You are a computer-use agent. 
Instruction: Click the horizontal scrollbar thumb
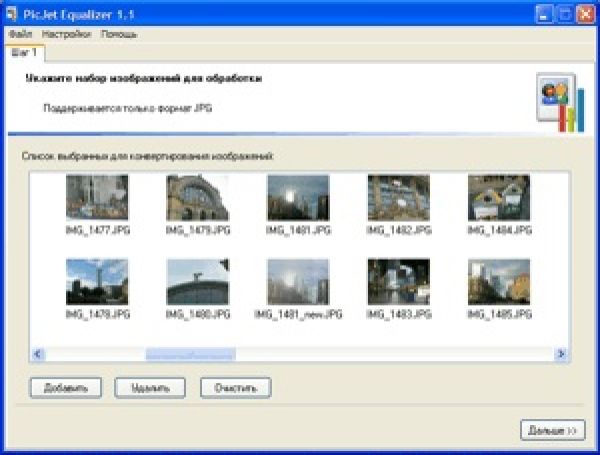tap(191, 354)
